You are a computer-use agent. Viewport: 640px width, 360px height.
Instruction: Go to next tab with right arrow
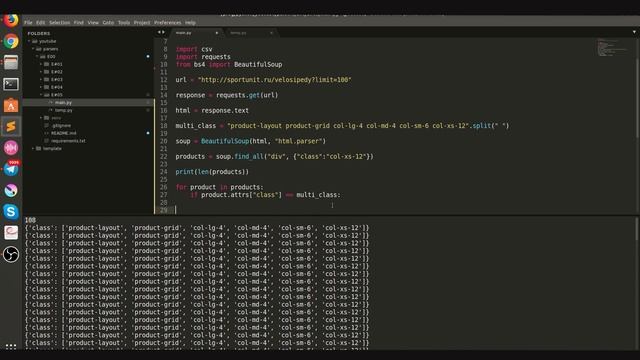164,32
